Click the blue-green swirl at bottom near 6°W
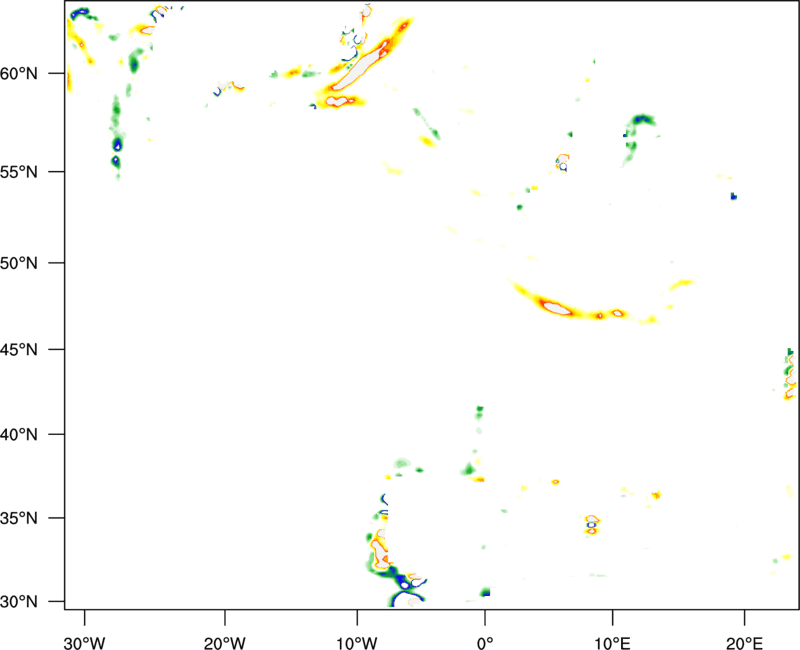This screenshot has width=800, height=650. [404, 584]
